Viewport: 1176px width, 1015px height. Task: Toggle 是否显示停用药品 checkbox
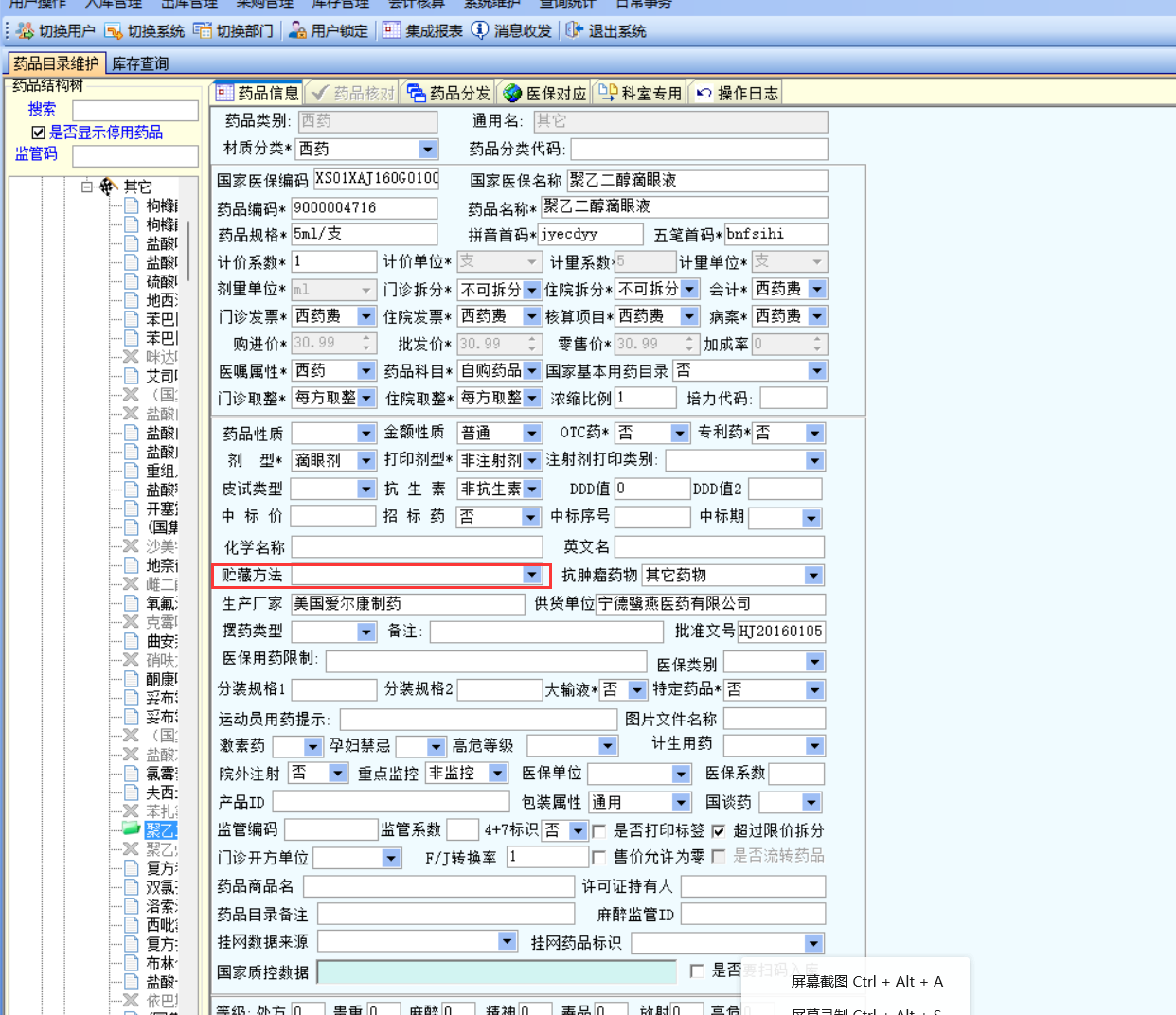pyautogui.click(x=39, y=133)
